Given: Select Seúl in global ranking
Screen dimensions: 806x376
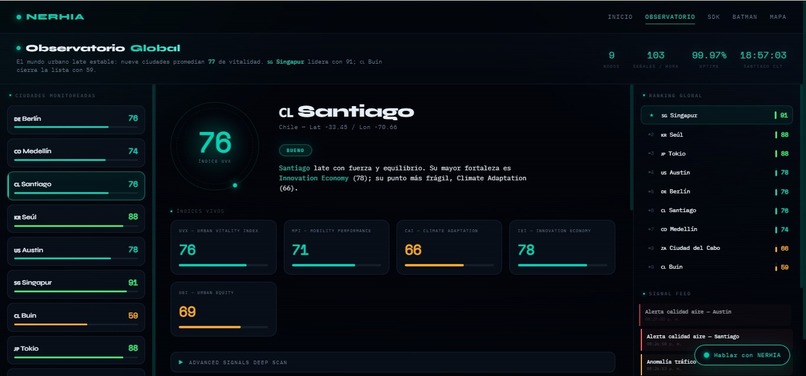Looking at the screenshot, I should [x=717, y=135].
